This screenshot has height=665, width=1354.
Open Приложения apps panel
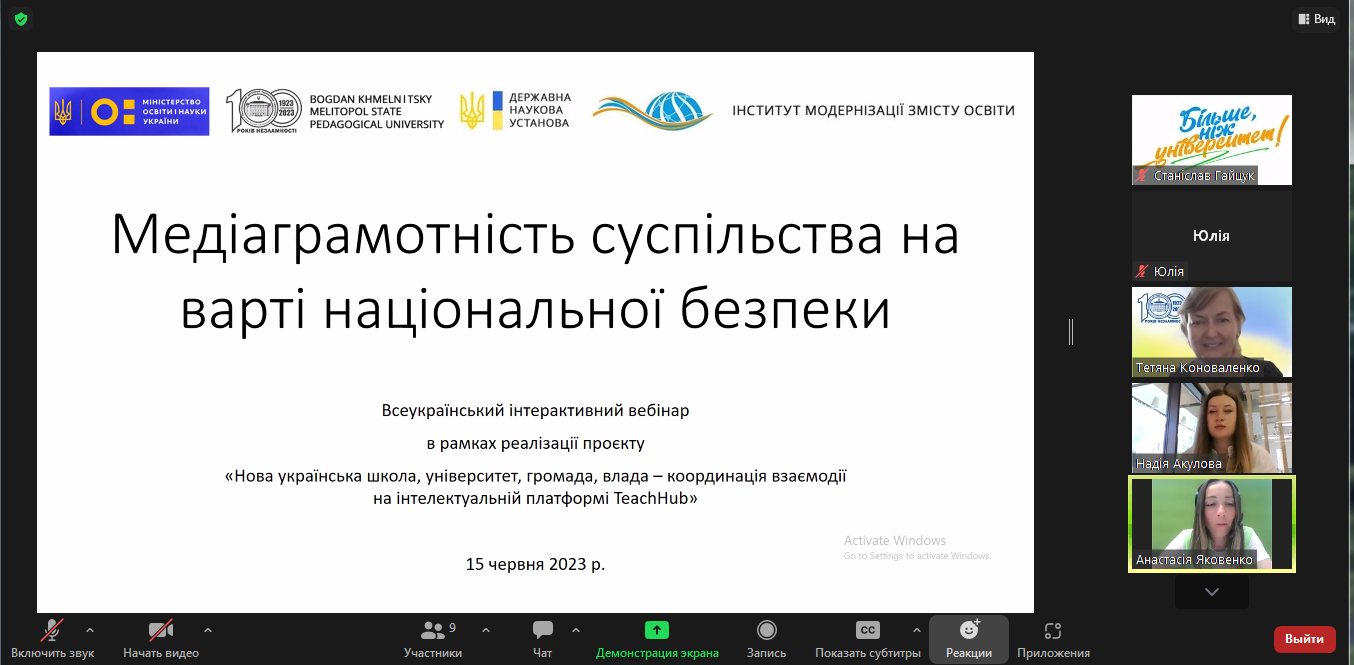point(1052,638)
